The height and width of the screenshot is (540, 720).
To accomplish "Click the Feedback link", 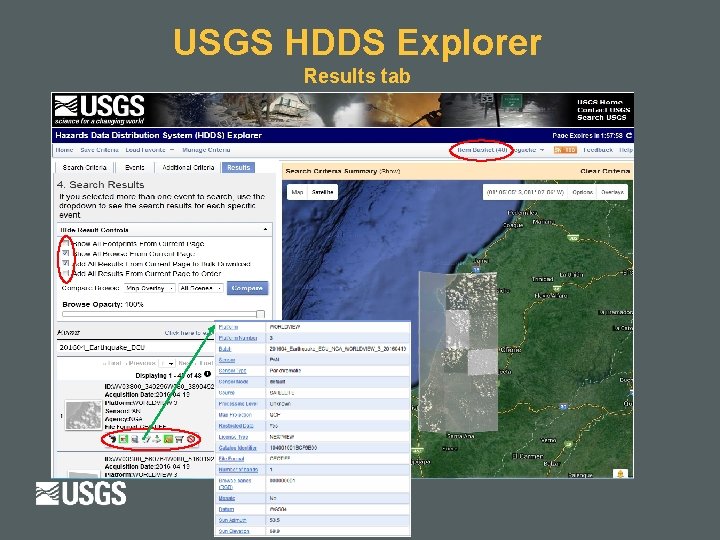I will (598, 150).
